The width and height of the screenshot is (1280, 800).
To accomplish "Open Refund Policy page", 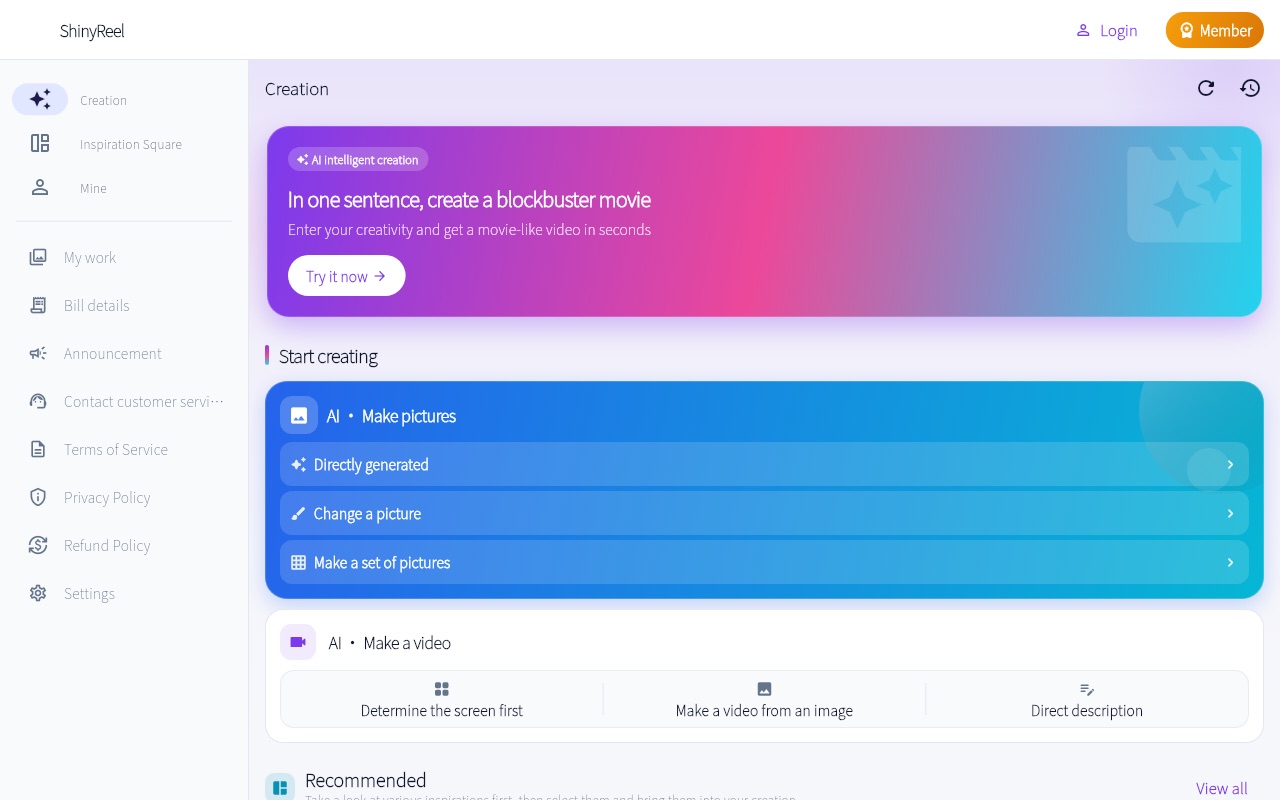I will coord(107,545).
